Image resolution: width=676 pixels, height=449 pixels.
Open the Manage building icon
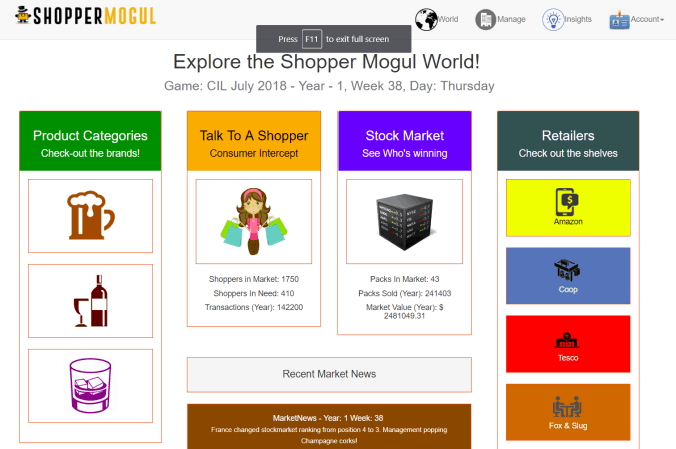tap(485, 19)
